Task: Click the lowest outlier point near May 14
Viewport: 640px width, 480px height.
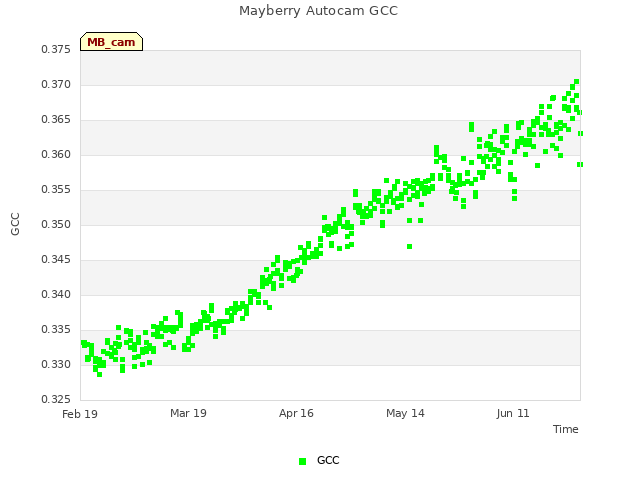Action: tap(409, 247)
